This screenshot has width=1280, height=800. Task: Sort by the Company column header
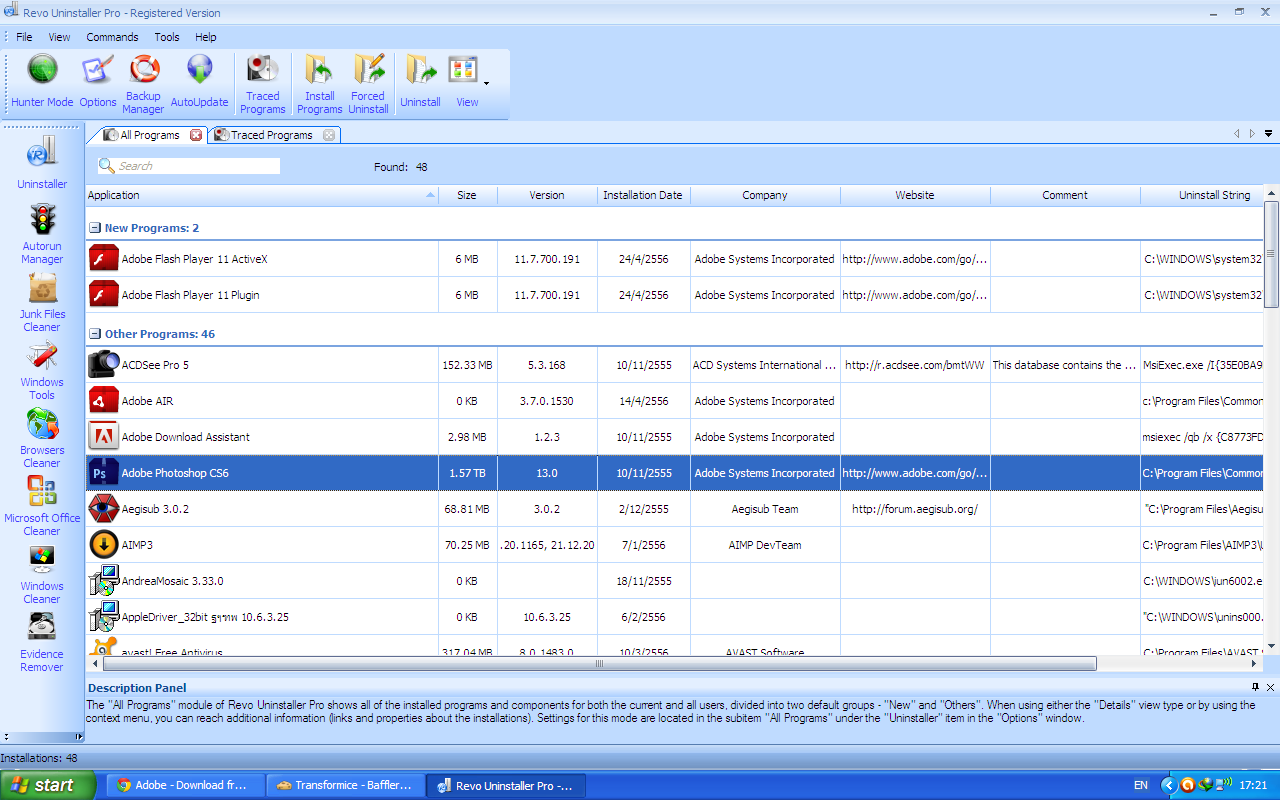click(x=765, y=195)
